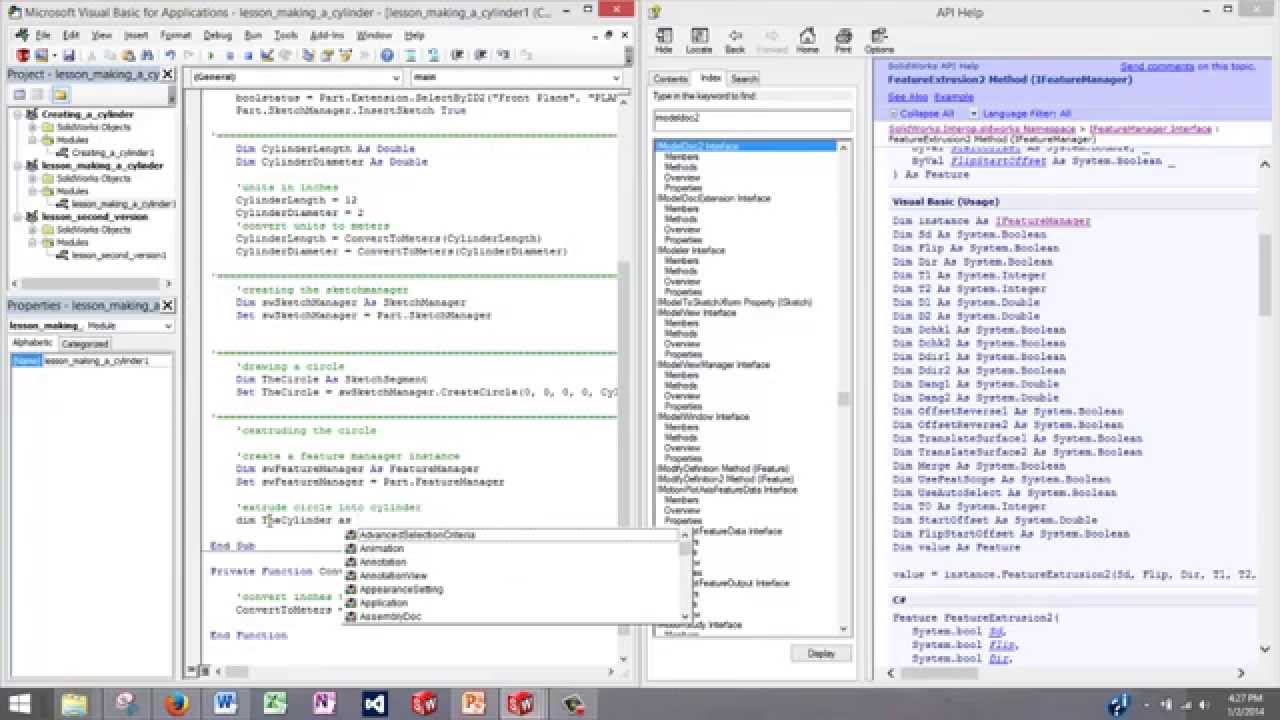Screen dimensions: 1280x720
Task: Click Collapse All in help topic
Action: (927, 113)
